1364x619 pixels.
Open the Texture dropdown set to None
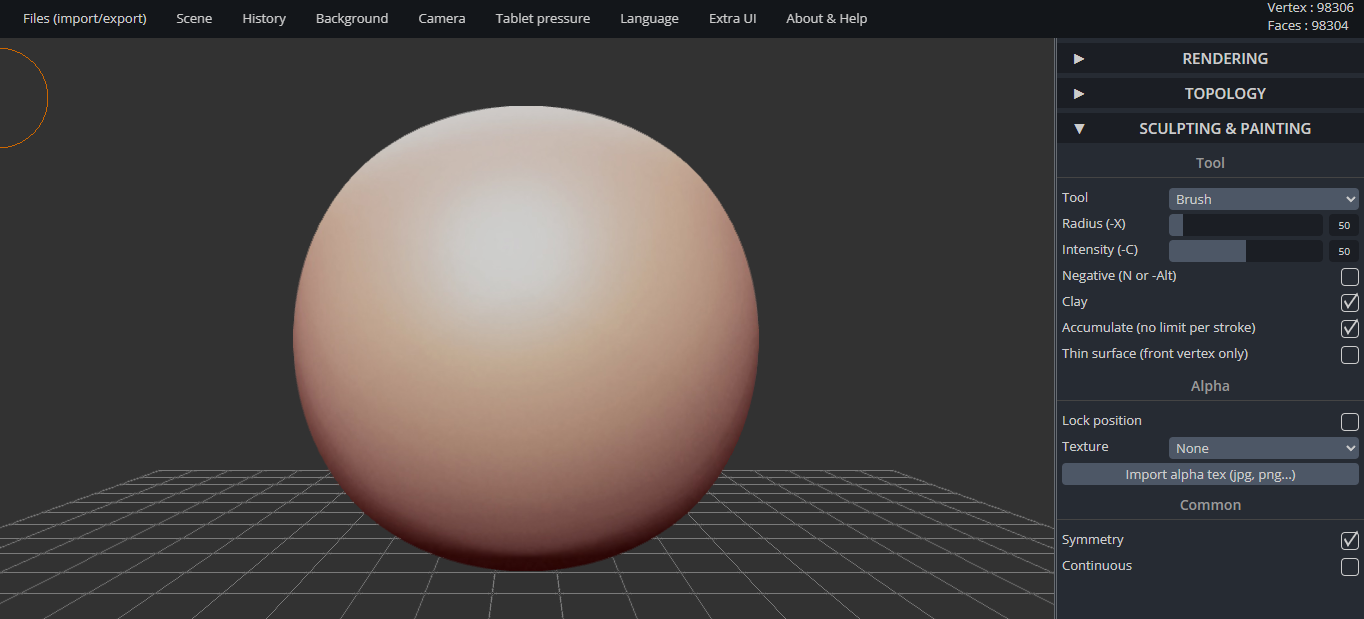[1263, 448]
